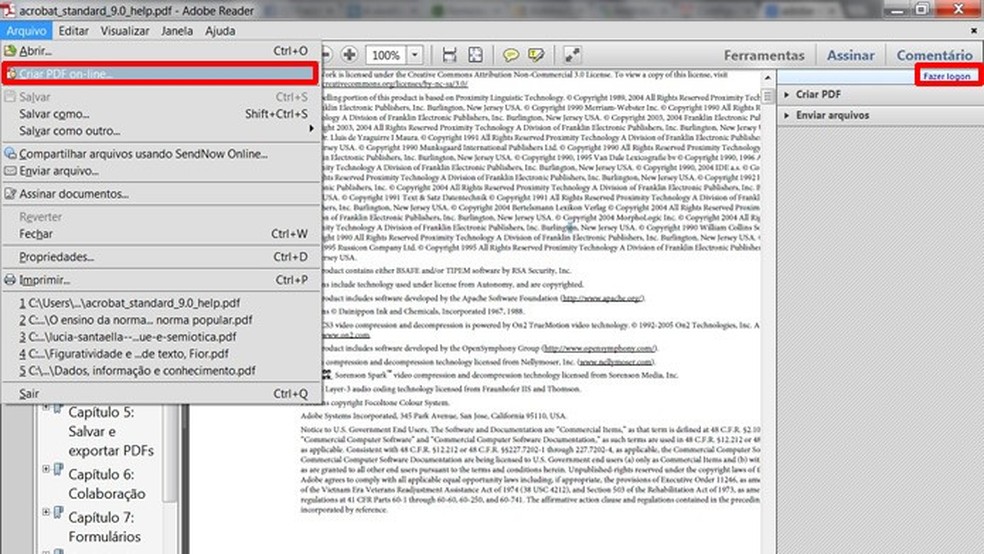Choose Imprimir... menu entry
Screen dimensions: 984x554
(x=161, y=280)
